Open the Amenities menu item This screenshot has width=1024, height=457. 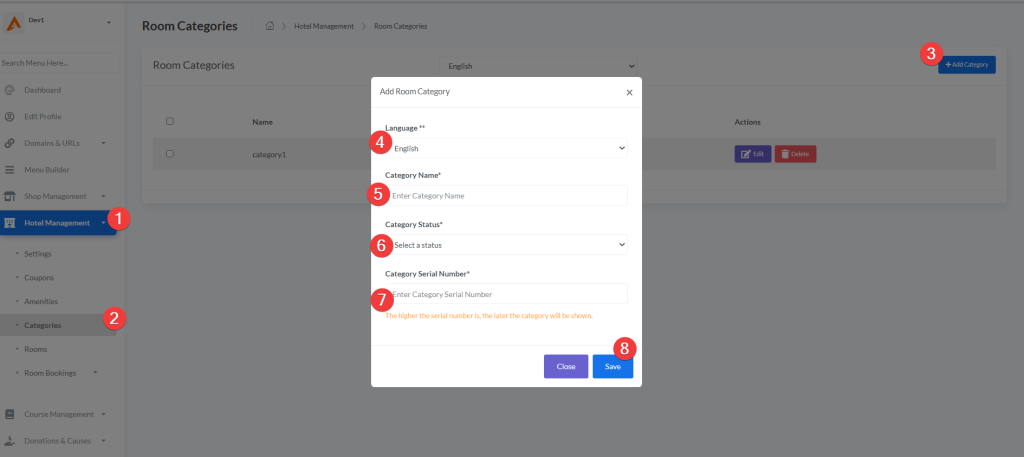coord(40,301)
